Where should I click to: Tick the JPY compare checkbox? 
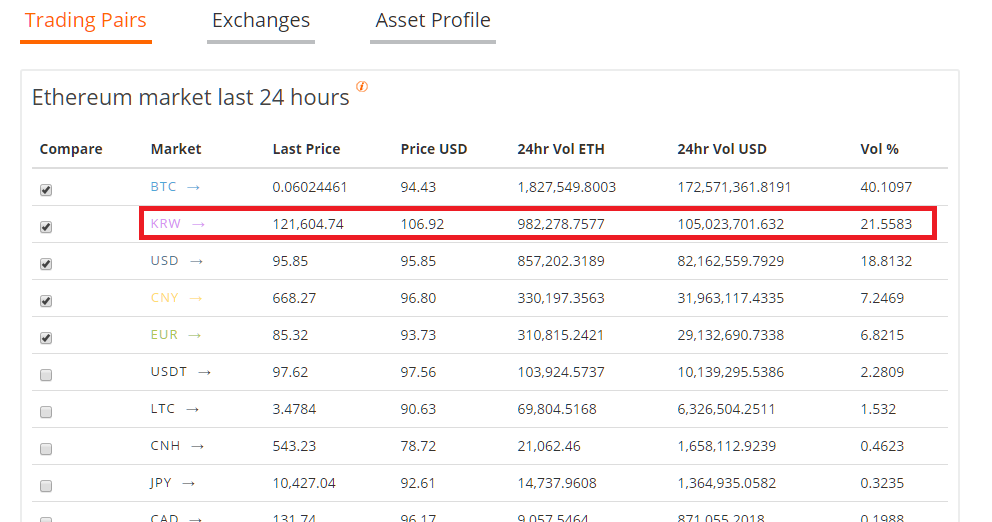(46, 486)
